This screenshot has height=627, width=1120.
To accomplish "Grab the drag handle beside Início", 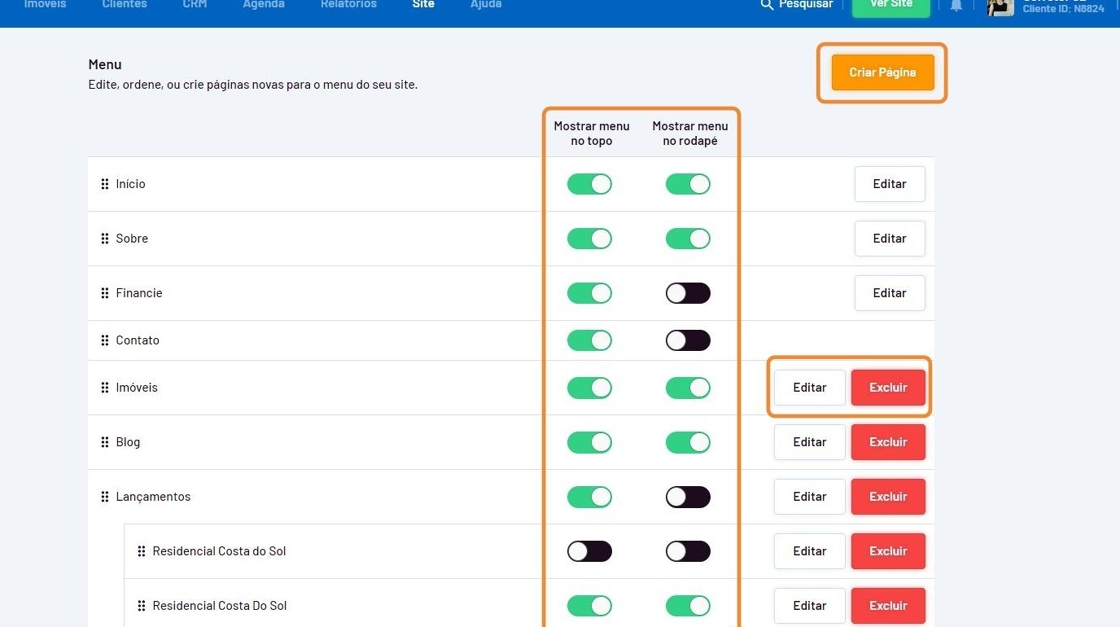I will [105, 184].
